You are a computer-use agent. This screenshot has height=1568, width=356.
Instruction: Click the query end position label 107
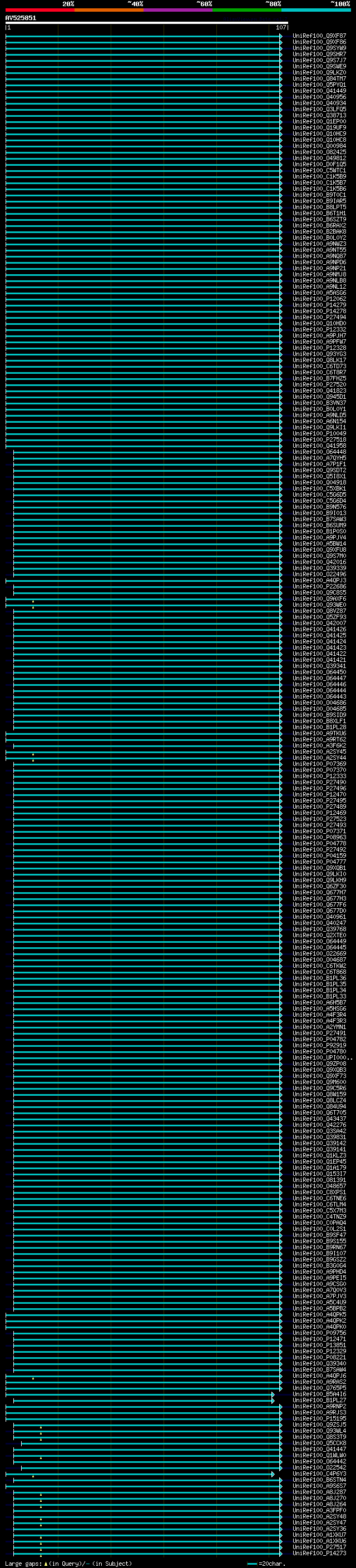[x=280, y=27]
